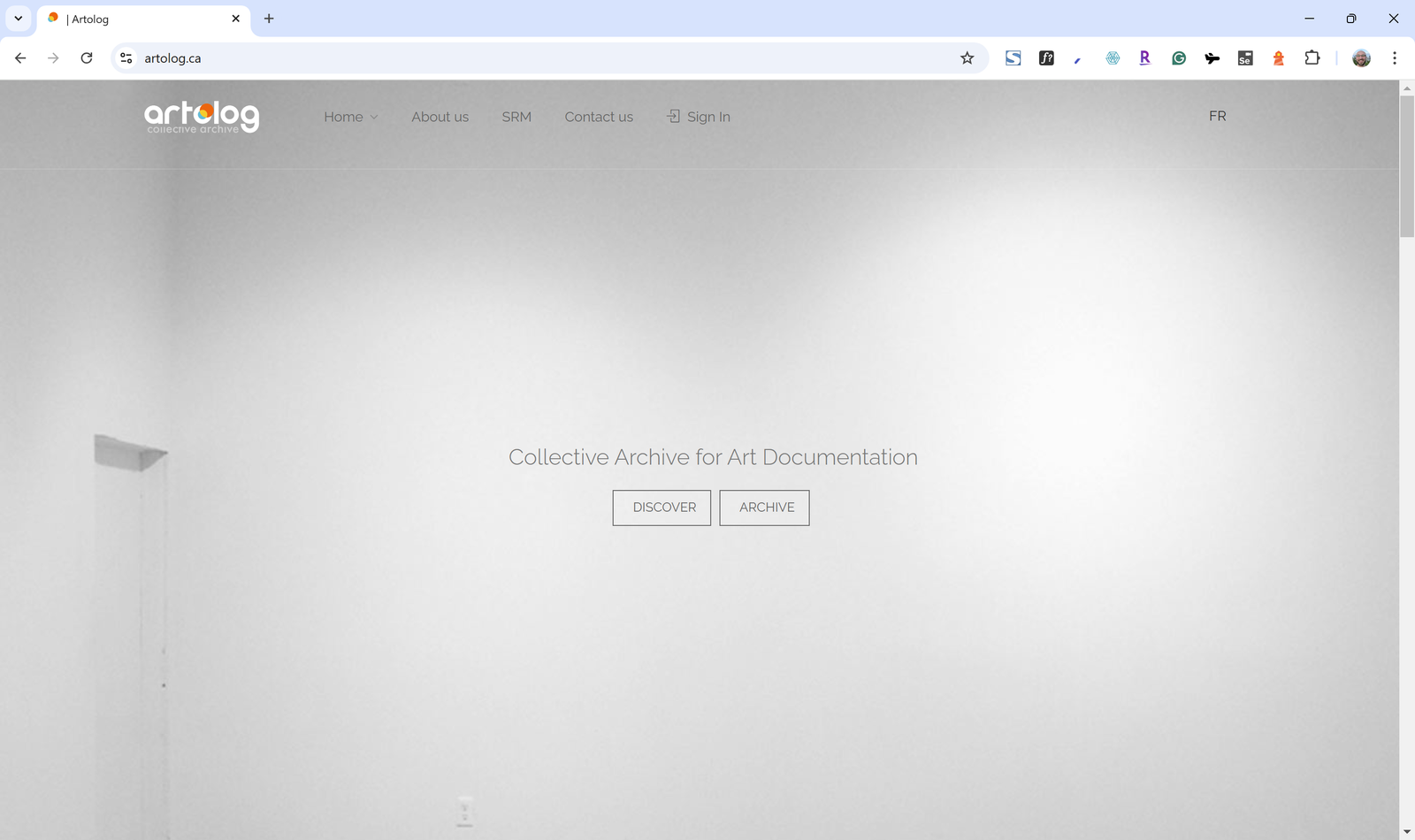Launch the Lighthouse extension
Image resolution: width=1415 pixels, height=840 pixels.
point(1278,58)
